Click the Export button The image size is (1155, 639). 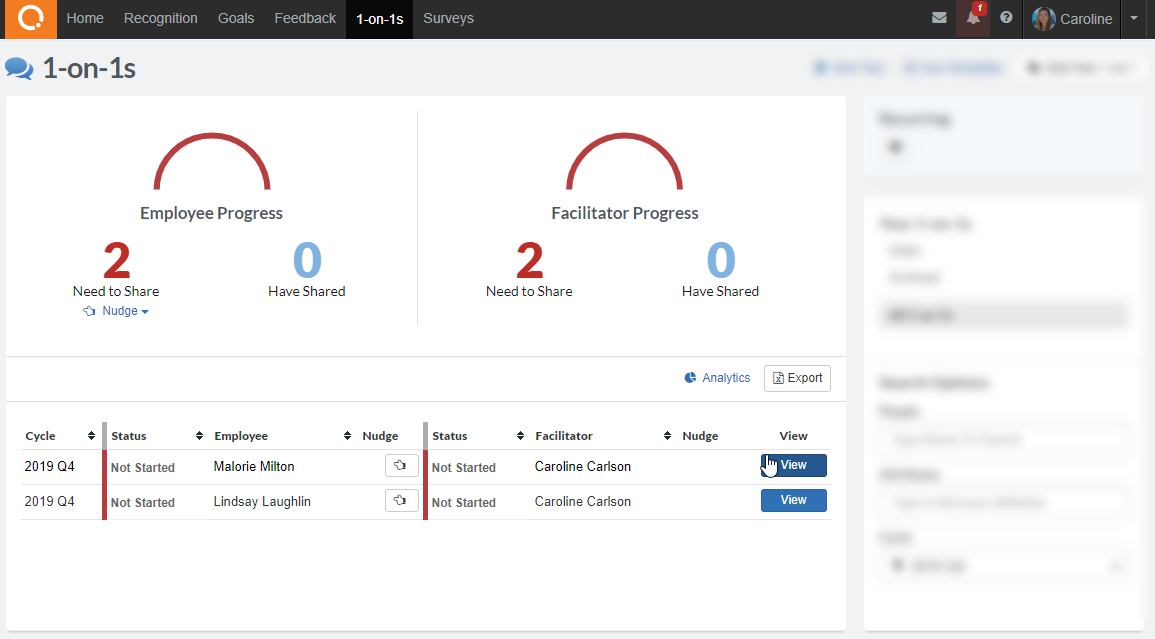pyautogui.click(x=797, y=378)
